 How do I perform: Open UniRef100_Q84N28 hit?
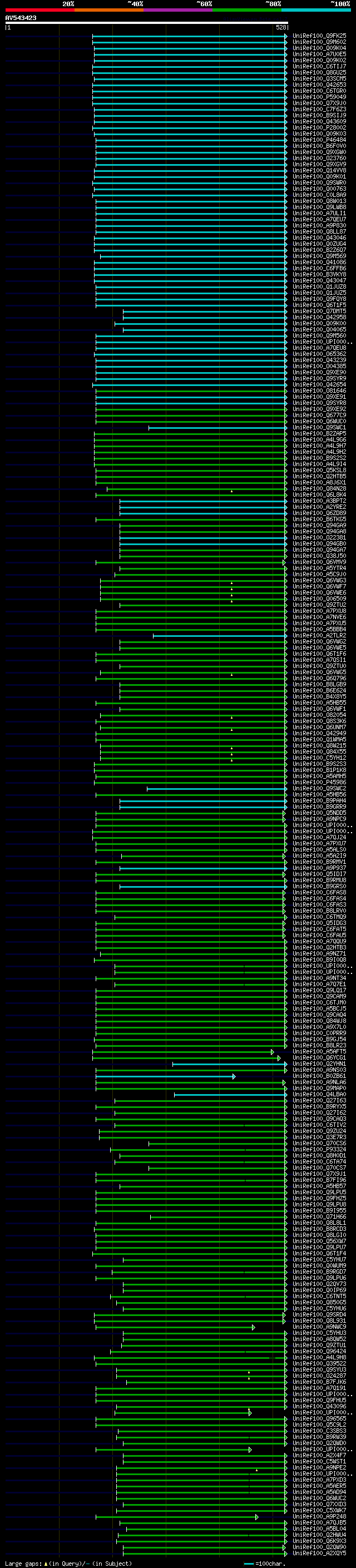(319, 489)
